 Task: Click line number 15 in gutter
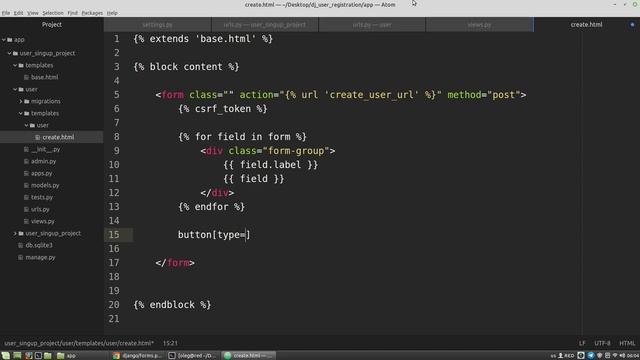114,235
